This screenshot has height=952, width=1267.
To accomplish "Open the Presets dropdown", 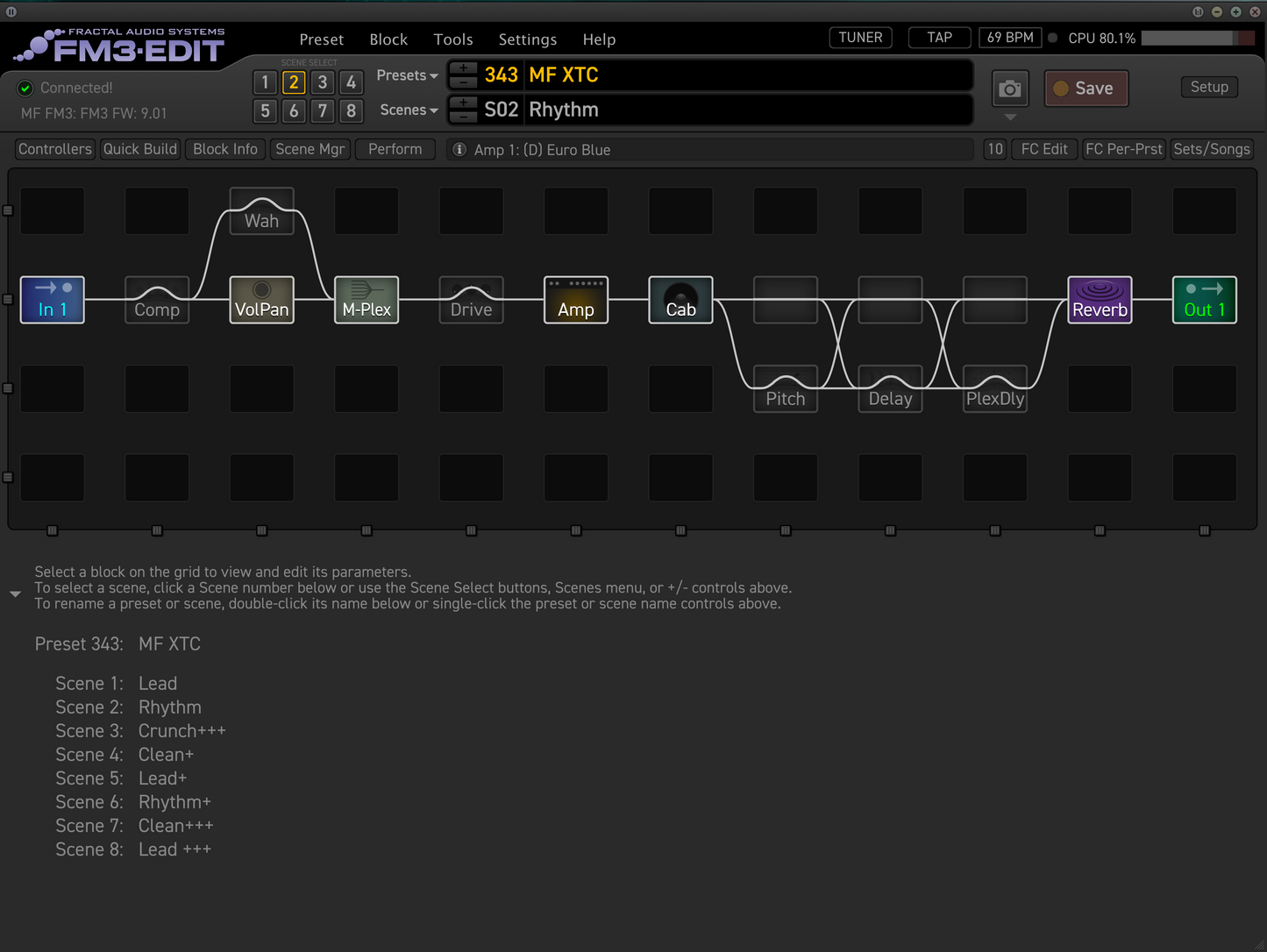I will (x=407, y=75).
